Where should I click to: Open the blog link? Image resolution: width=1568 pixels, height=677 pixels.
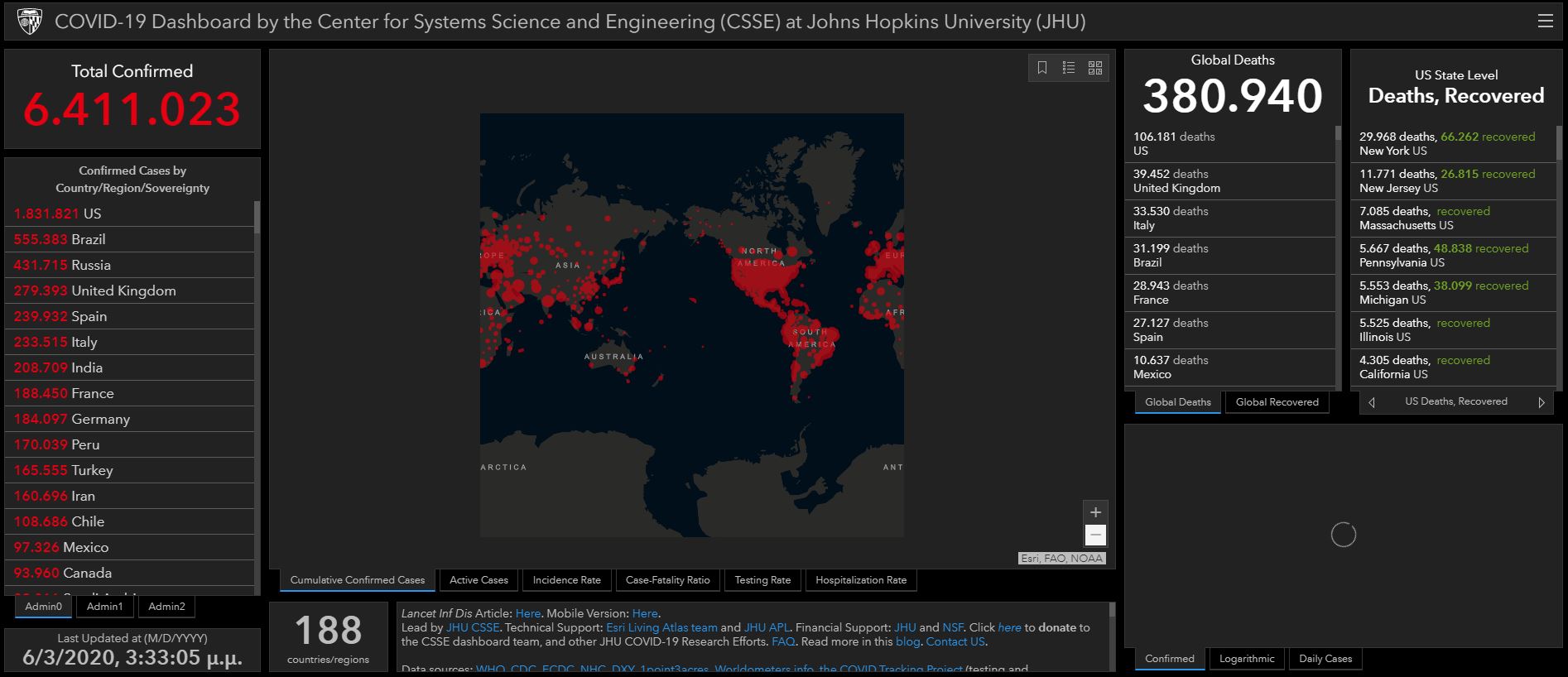coord(907,641)
